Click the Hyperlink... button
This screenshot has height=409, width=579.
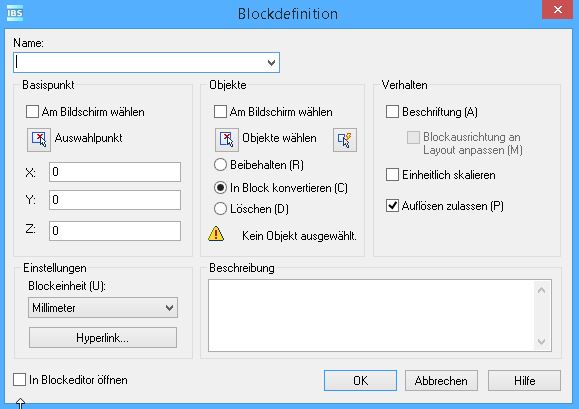103,337
